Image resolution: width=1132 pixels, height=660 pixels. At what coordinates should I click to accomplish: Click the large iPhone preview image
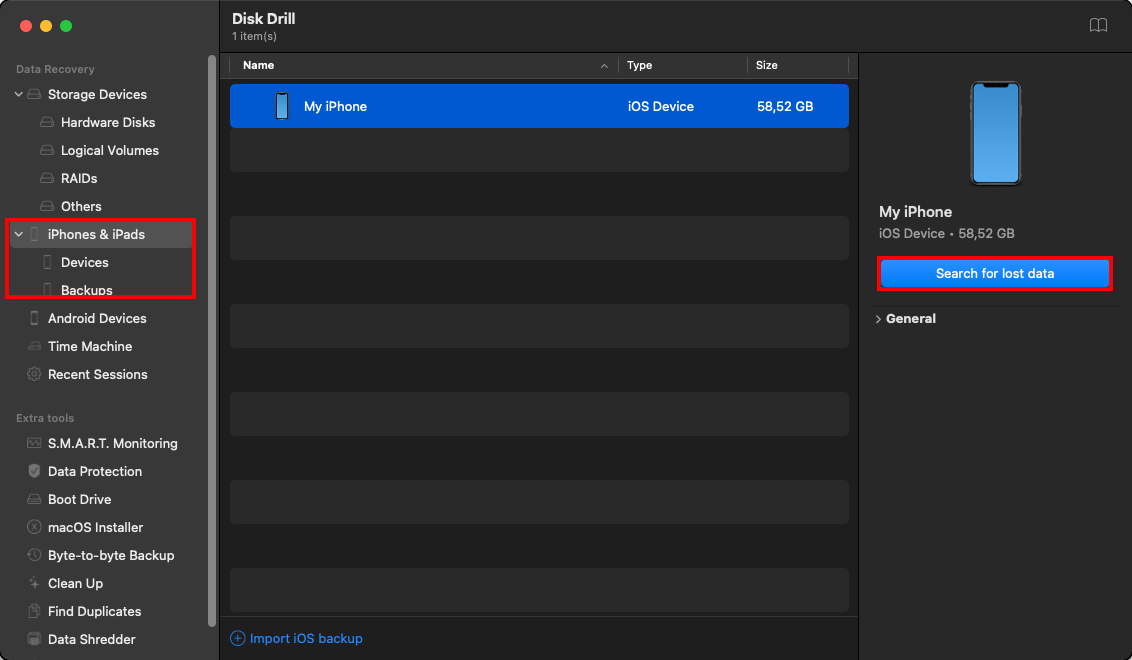996,133
